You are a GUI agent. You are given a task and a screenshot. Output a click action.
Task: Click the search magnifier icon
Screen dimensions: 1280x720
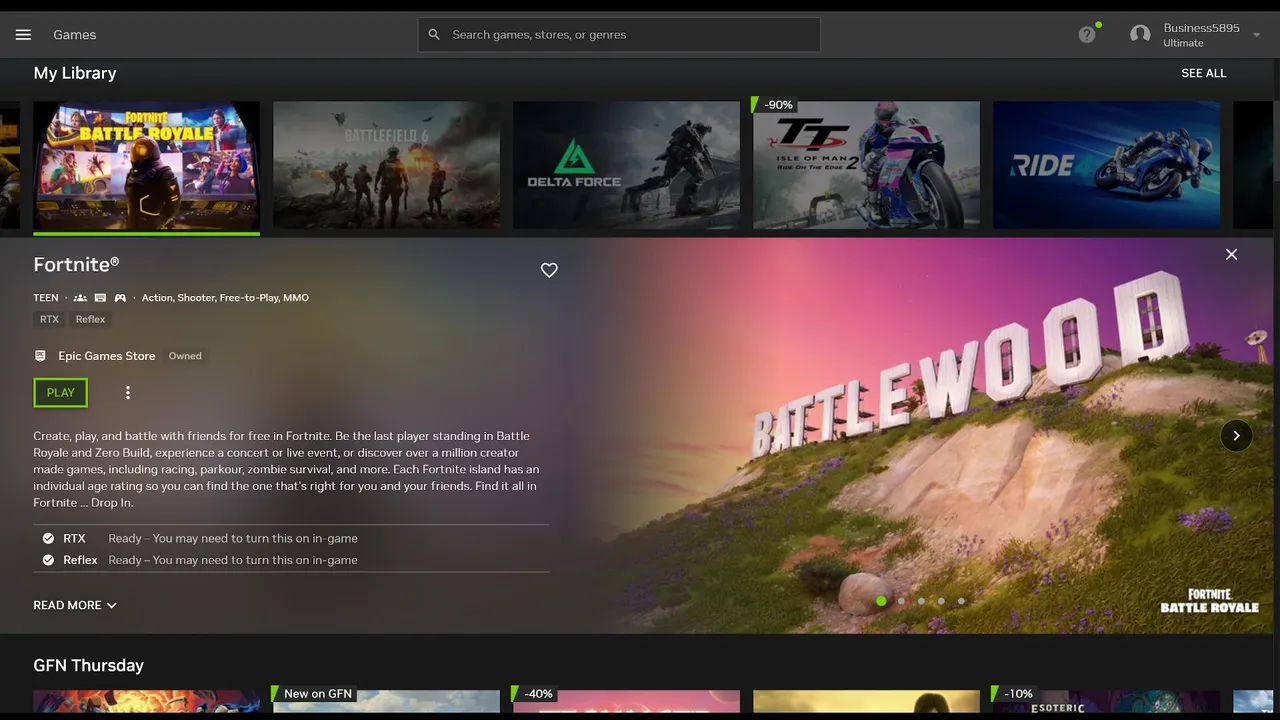click(434, 35)
